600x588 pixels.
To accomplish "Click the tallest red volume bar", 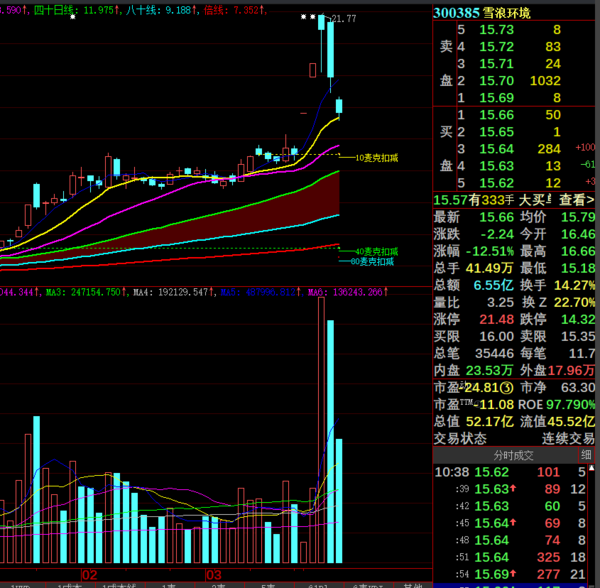I will pos(322,430).
